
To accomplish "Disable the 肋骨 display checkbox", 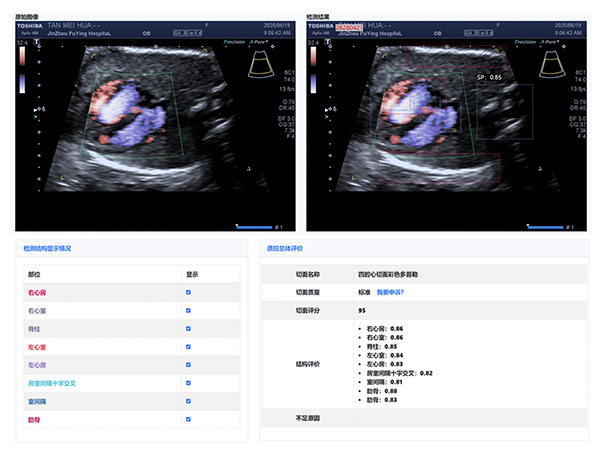I will pos(188,419).
